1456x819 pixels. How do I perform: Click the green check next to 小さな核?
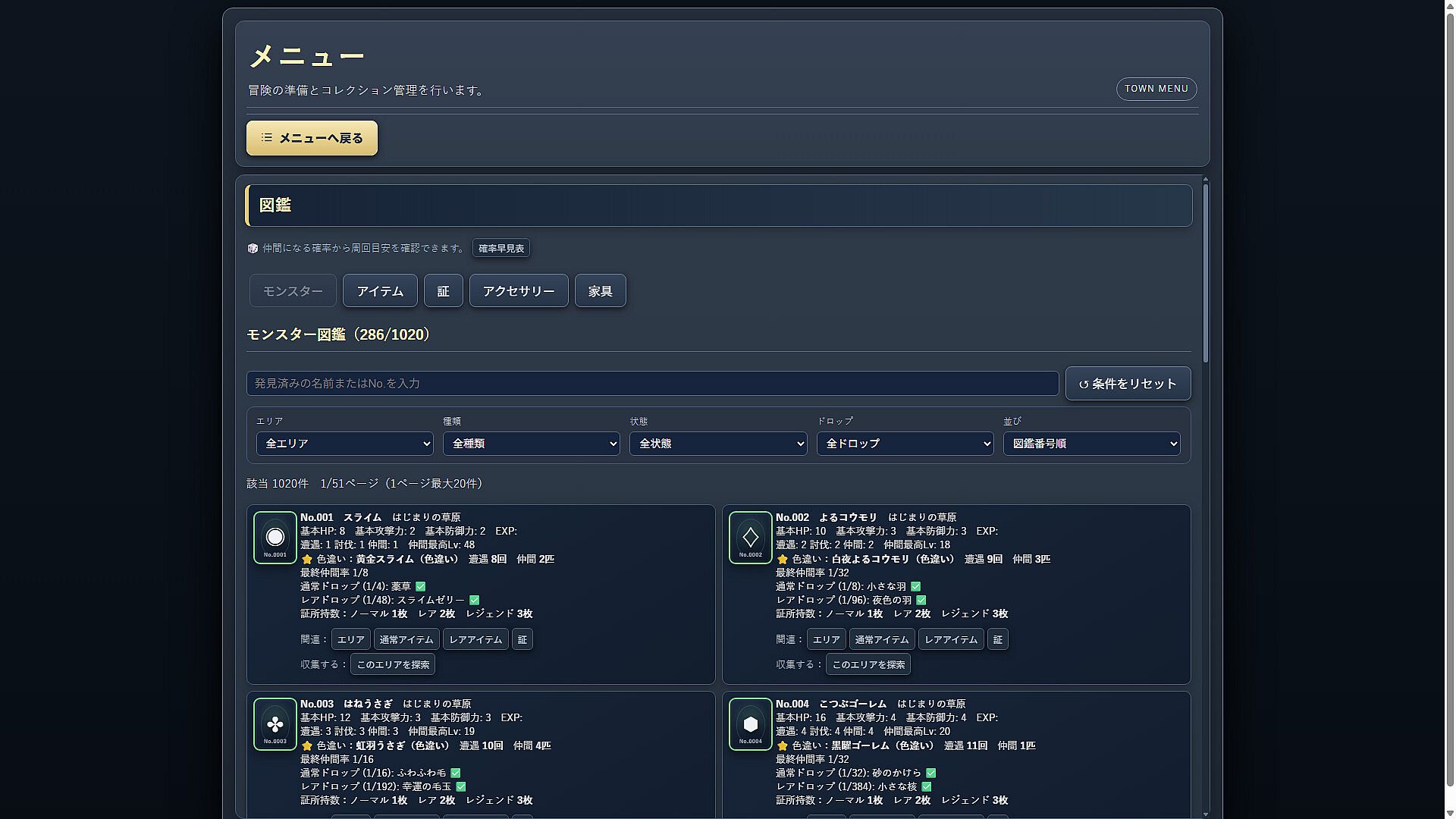[x=927, y=786]
